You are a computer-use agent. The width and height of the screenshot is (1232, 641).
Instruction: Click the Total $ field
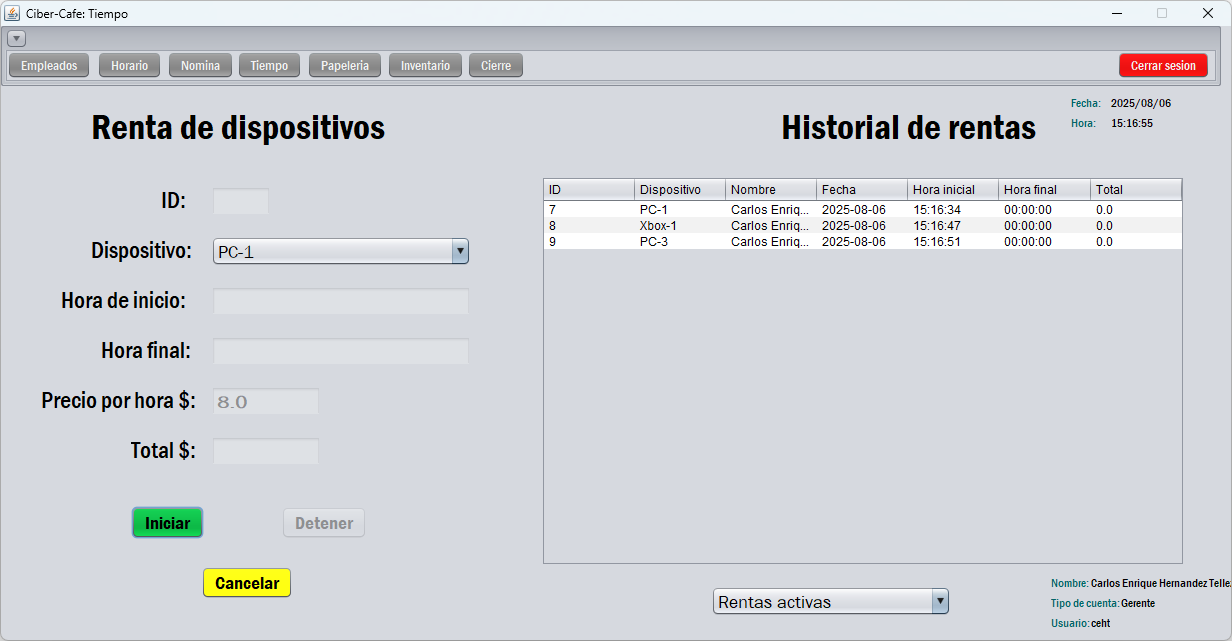(x=266, y=451)
